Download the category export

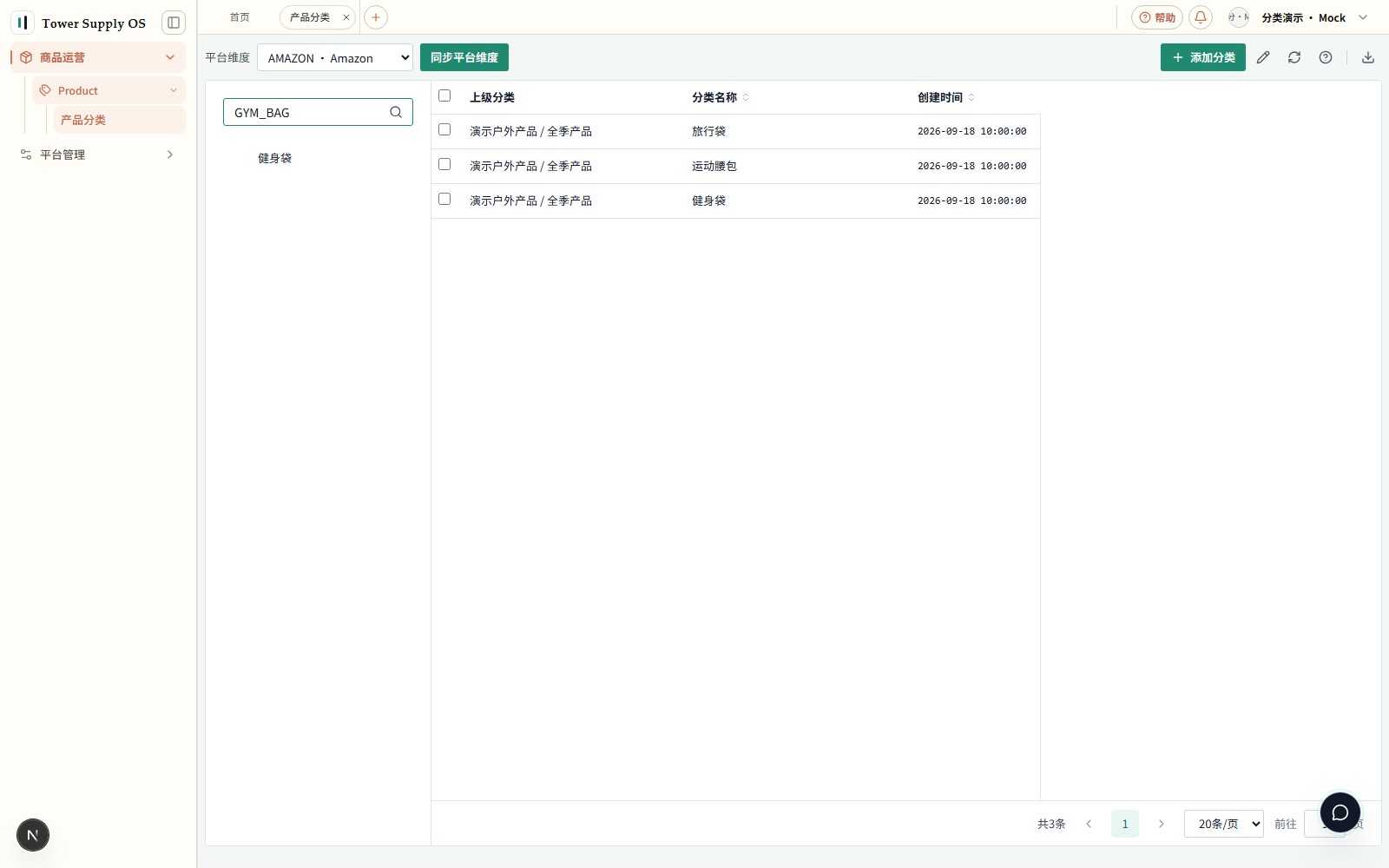1368,57
